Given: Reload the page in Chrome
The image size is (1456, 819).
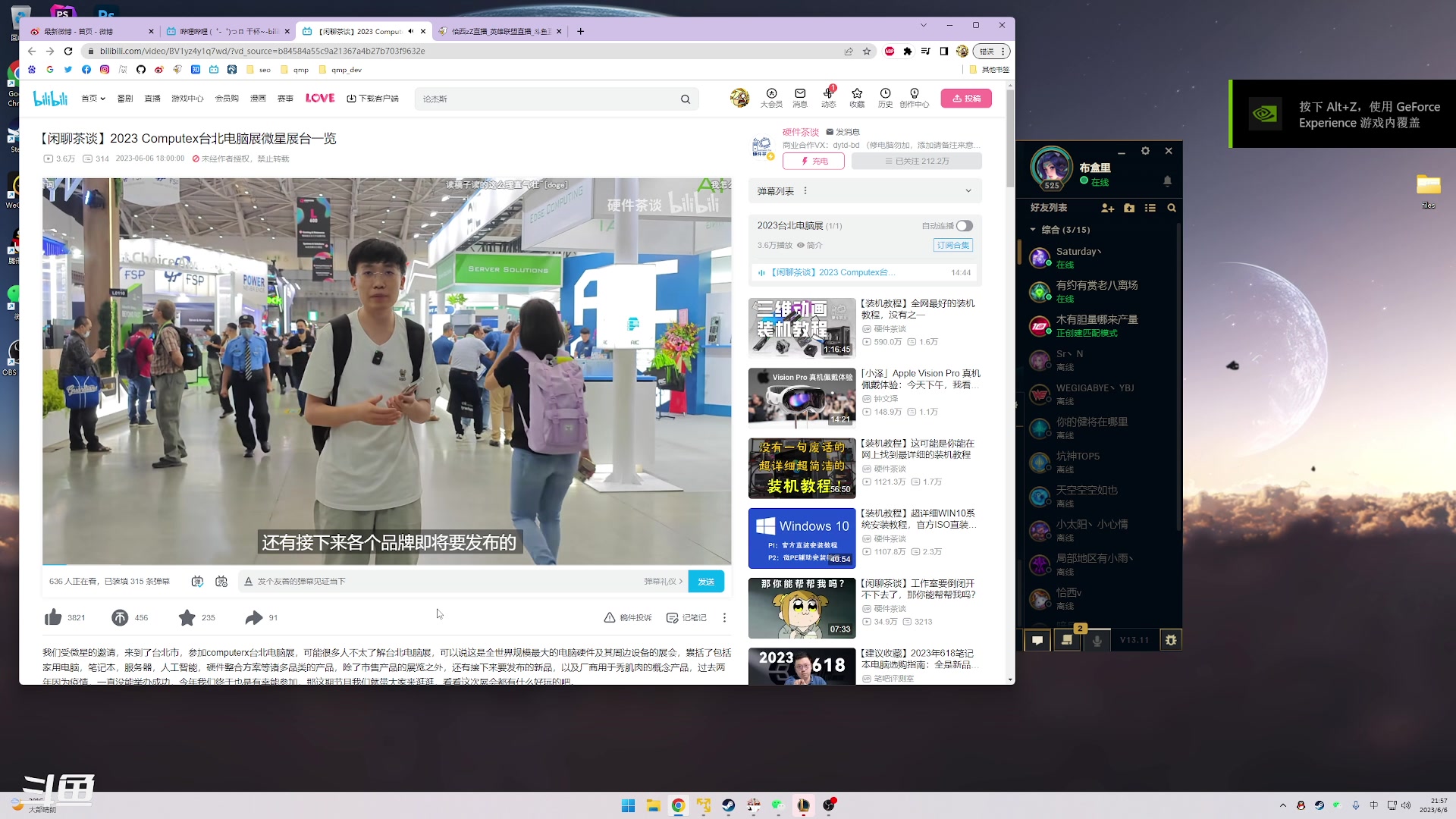Looking at the screenshot, I should tap(68, 51).
